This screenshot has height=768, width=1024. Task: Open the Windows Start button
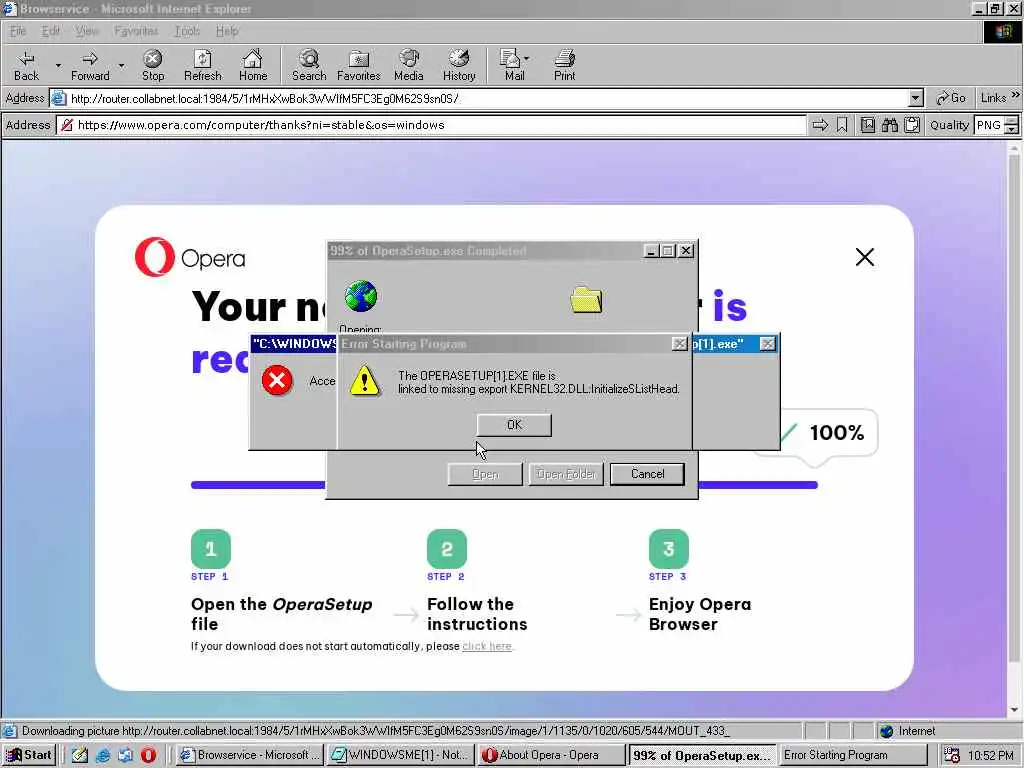click(29, 755)
